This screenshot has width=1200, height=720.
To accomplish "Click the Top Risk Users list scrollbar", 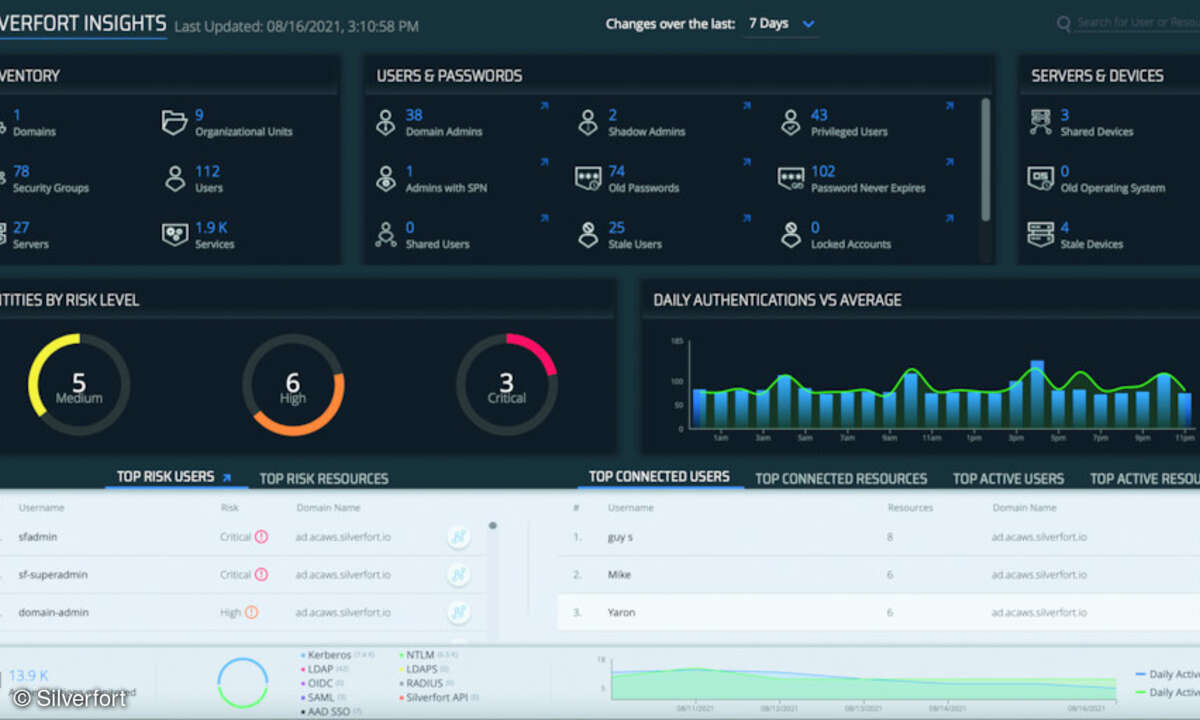I will (x=492, y=526).
